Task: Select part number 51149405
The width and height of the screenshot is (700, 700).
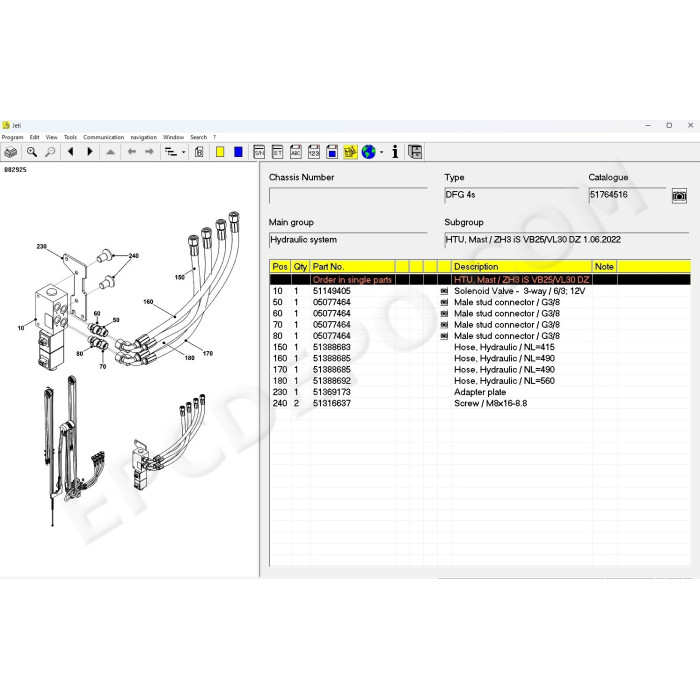Action: point(332,291)
